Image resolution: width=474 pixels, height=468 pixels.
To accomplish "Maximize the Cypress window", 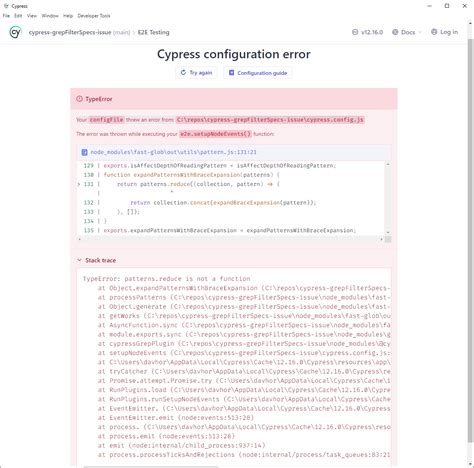I will tap(447, 6).
